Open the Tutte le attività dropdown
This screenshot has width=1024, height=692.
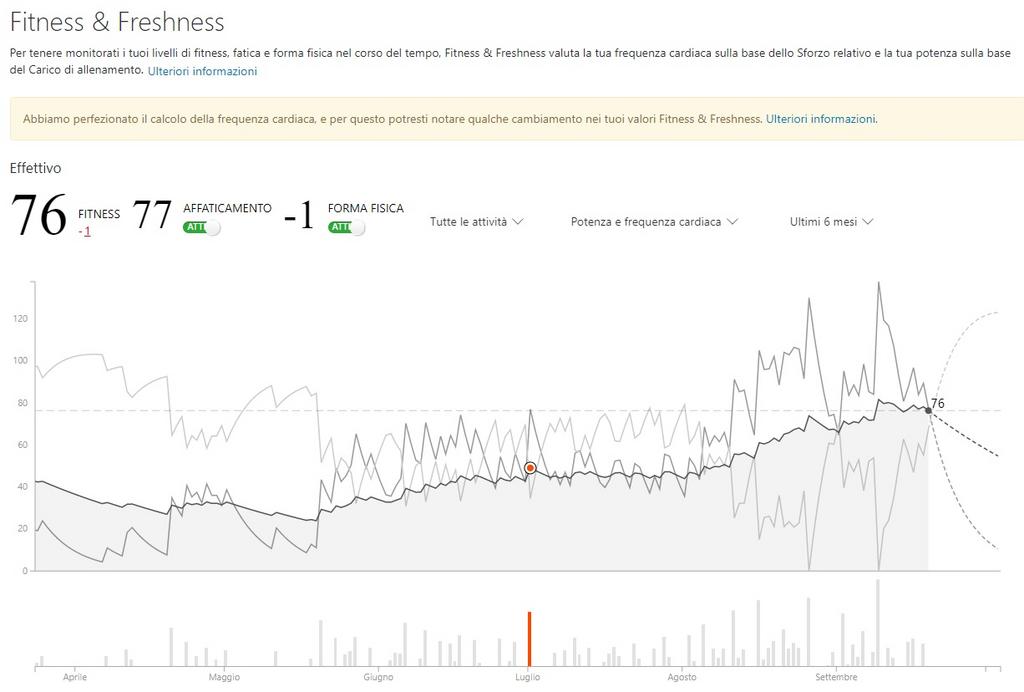click(476, 222)
